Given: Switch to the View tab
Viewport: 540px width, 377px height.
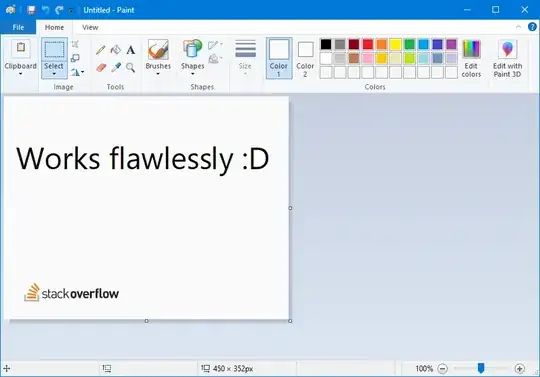Looking at the screenshot, I should [x=90, y=27].
